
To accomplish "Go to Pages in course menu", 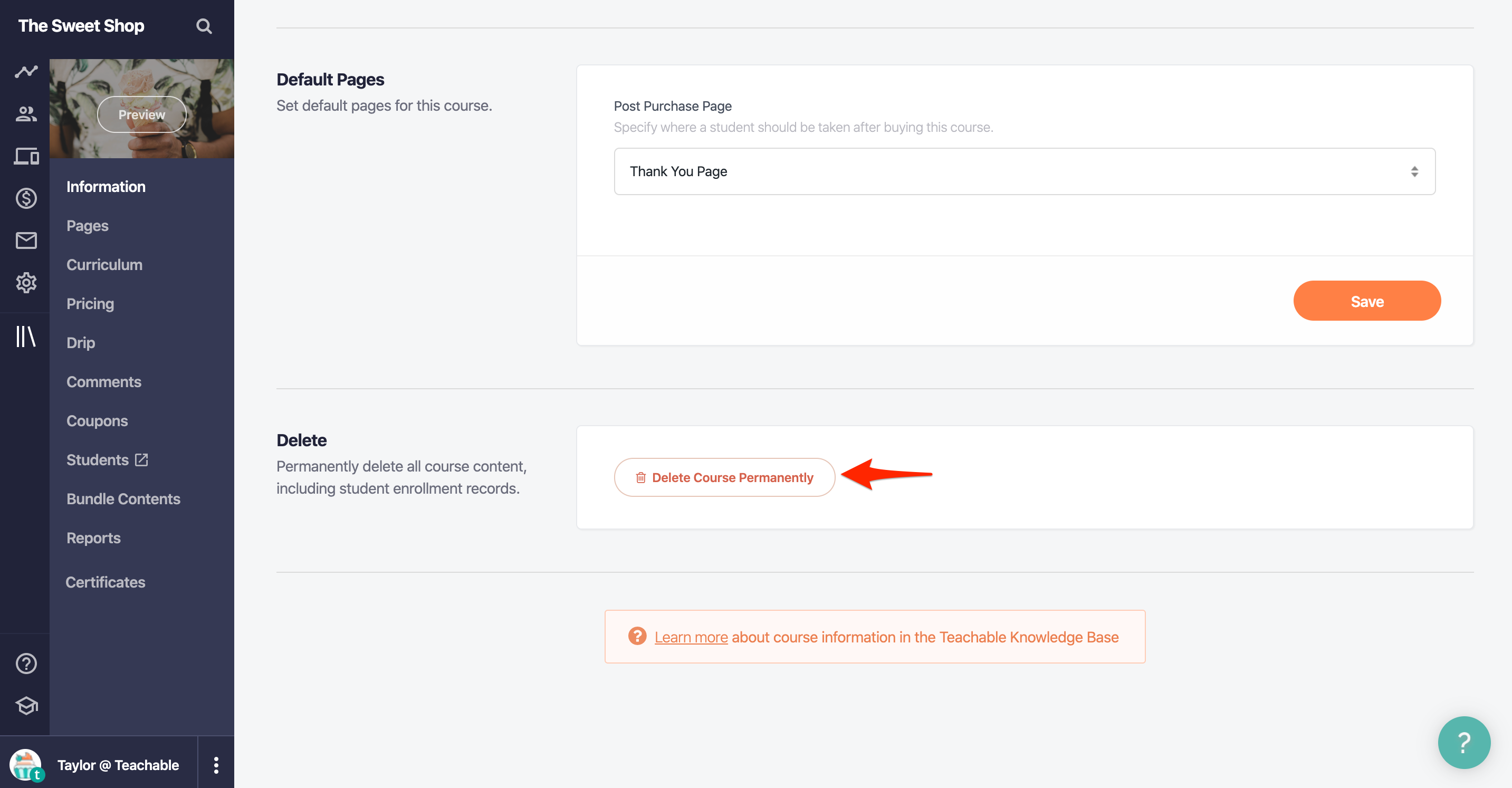I will [x=88, y=226].
